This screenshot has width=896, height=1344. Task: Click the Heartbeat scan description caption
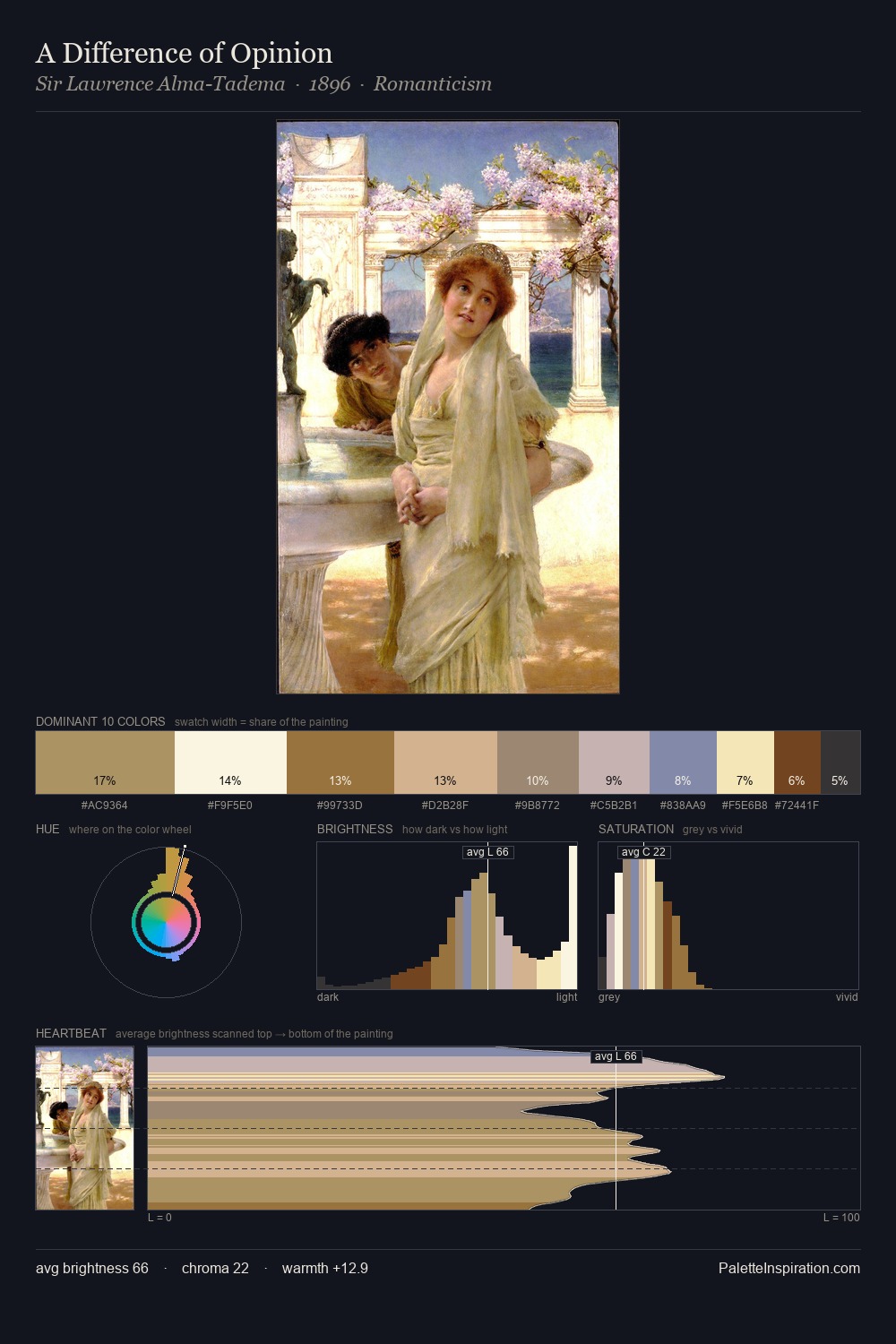[x=254, y=1034]
